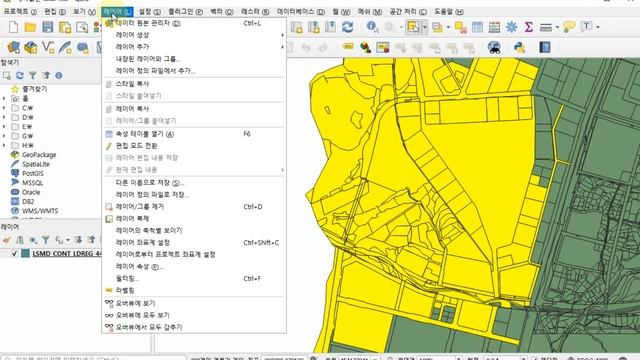Open Layer Styling paintbrush in Layers panel
Viewport: 640px width, 360px height.
point(7,240)
